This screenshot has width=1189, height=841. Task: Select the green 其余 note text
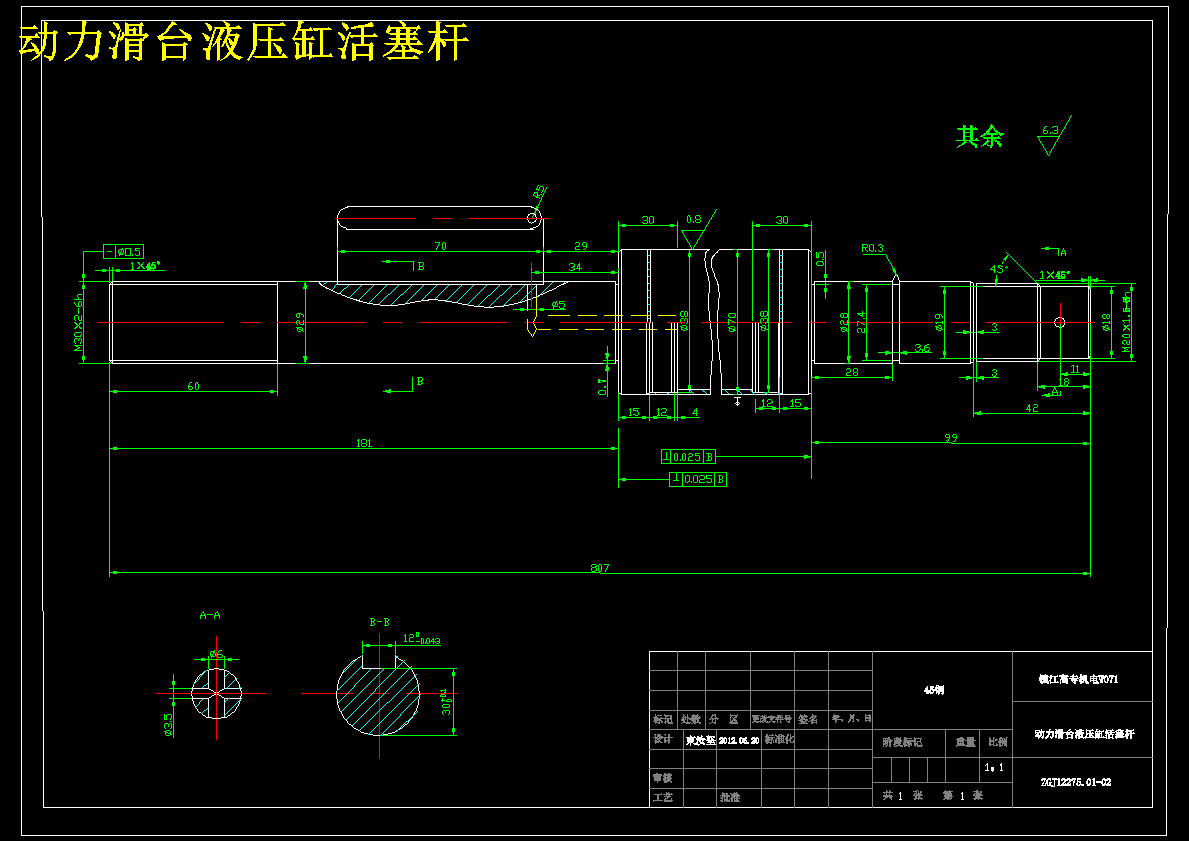tap(980, 137)
